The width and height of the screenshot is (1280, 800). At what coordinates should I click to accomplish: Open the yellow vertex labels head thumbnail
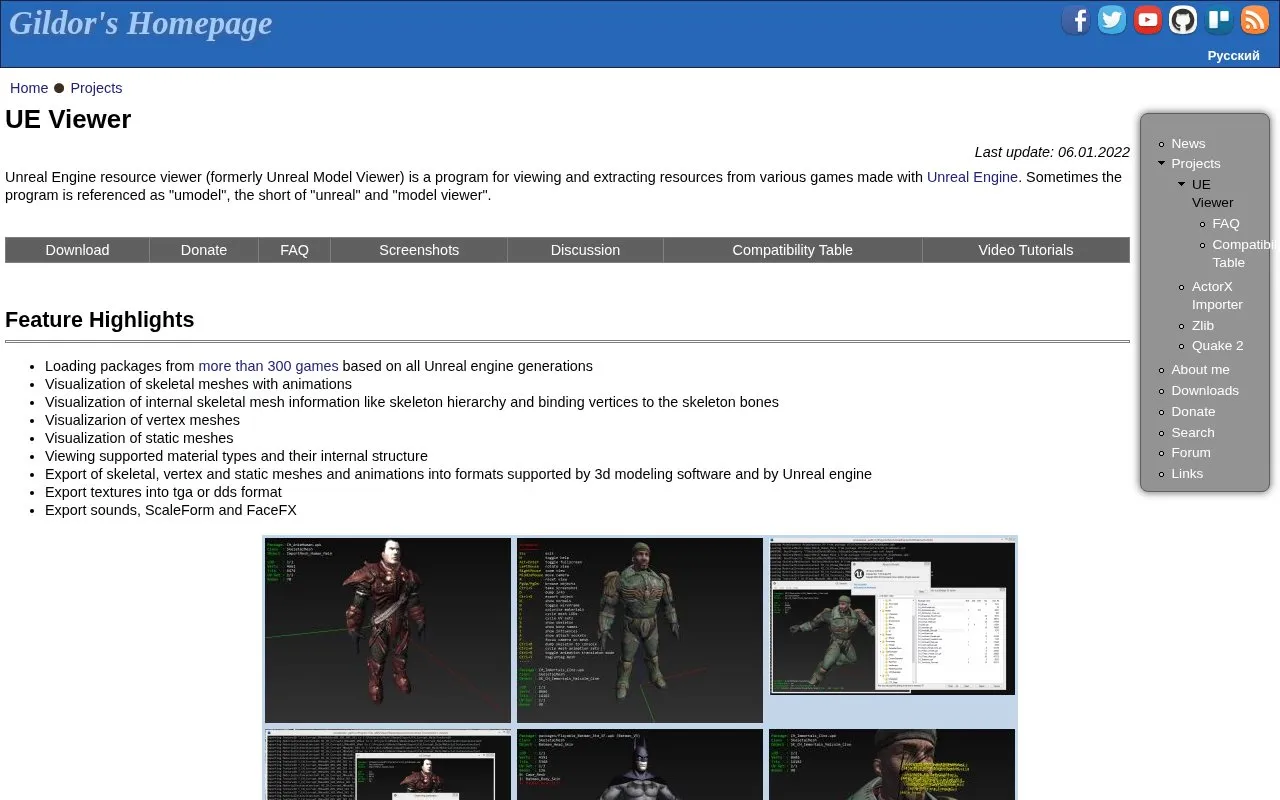(x=892, y=765)
